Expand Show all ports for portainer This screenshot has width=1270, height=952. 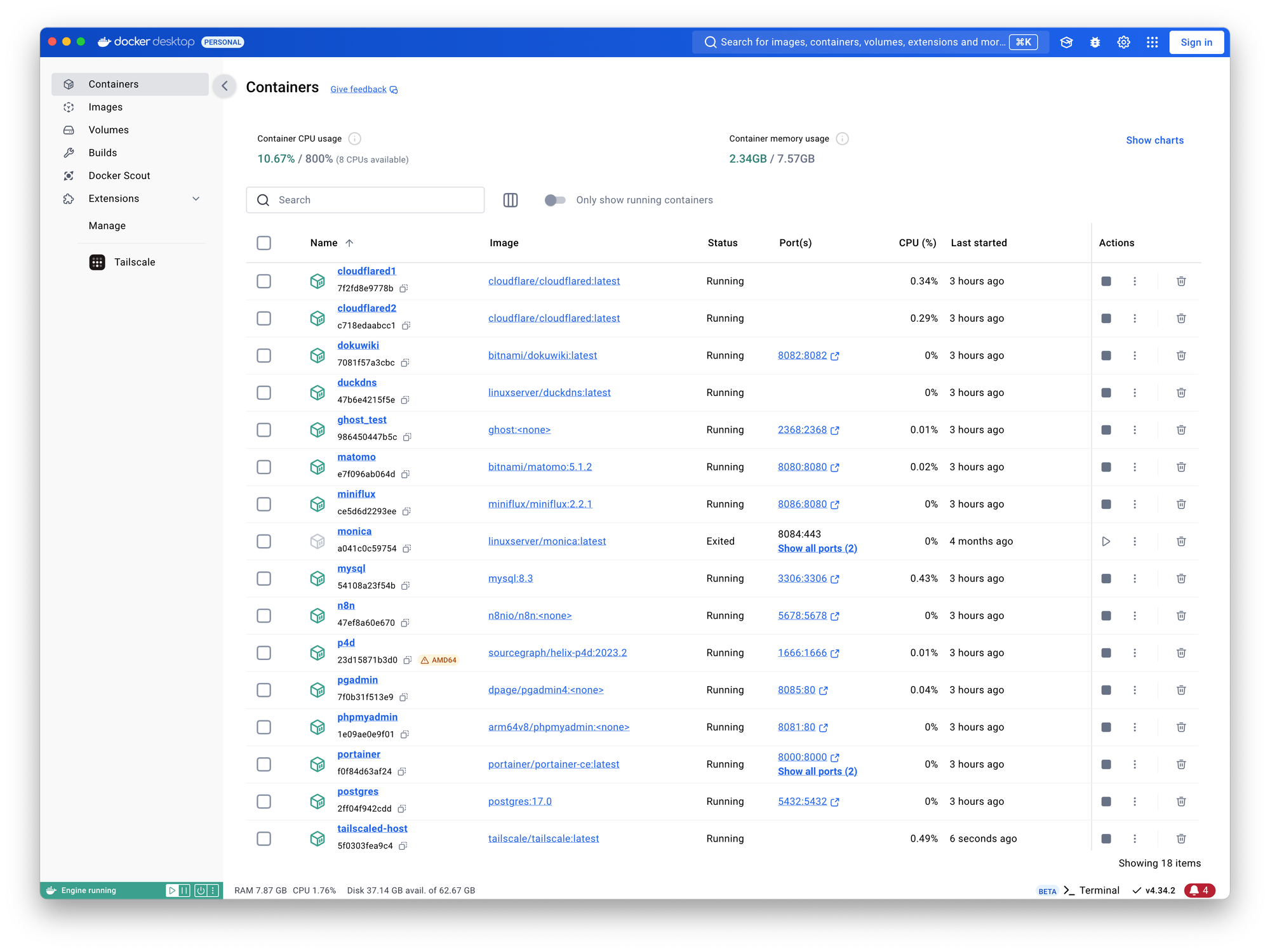817,771
